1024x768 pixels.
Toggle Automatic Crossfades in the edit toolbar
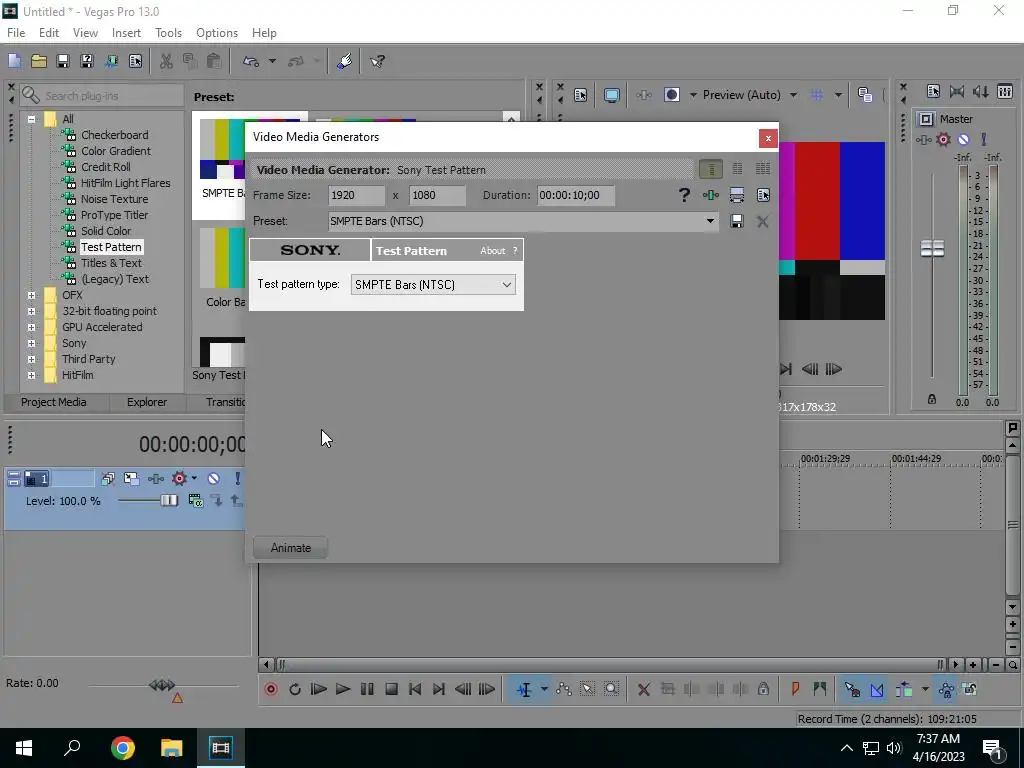[876, 689]
